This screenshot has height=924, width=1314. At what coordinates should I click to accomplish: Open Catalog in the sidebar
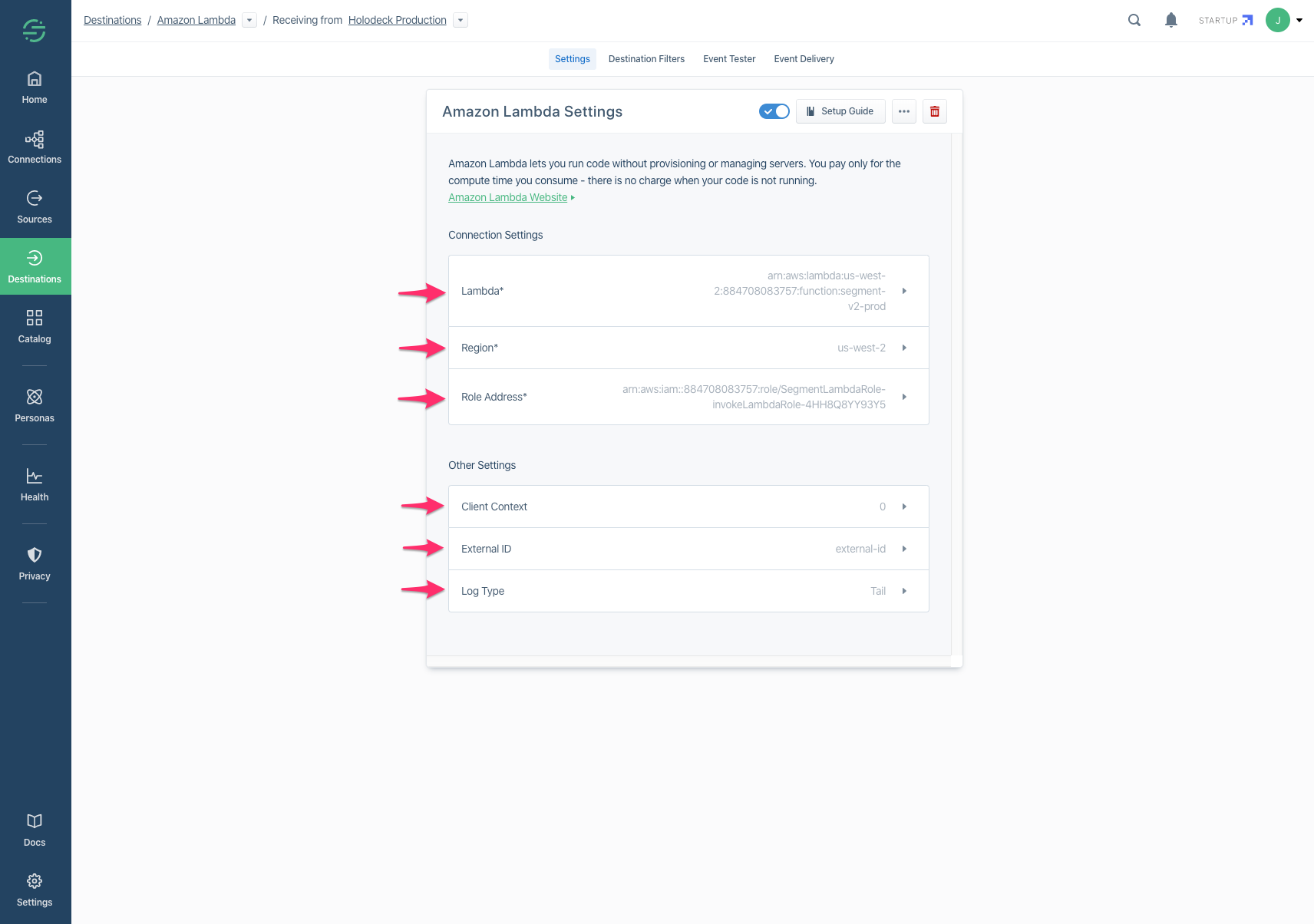coord(35,328)
